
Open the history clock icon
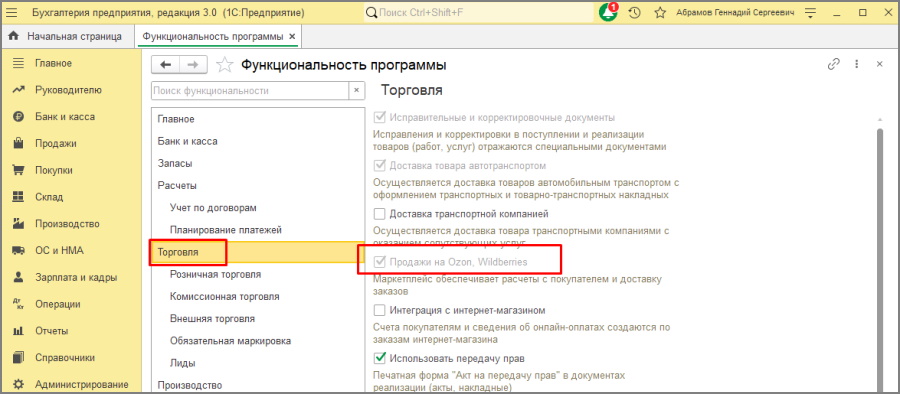634,12
